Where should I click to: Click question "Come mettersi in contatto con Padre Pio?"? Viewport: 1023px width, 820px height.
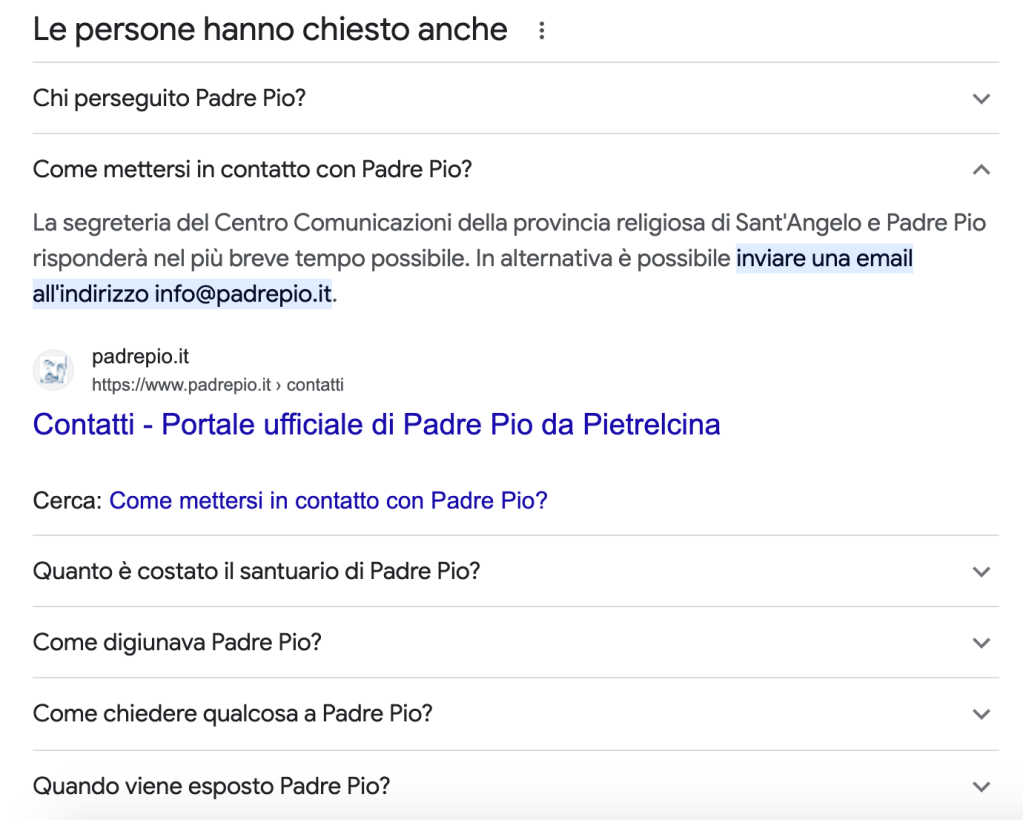[x=252, y=170]
